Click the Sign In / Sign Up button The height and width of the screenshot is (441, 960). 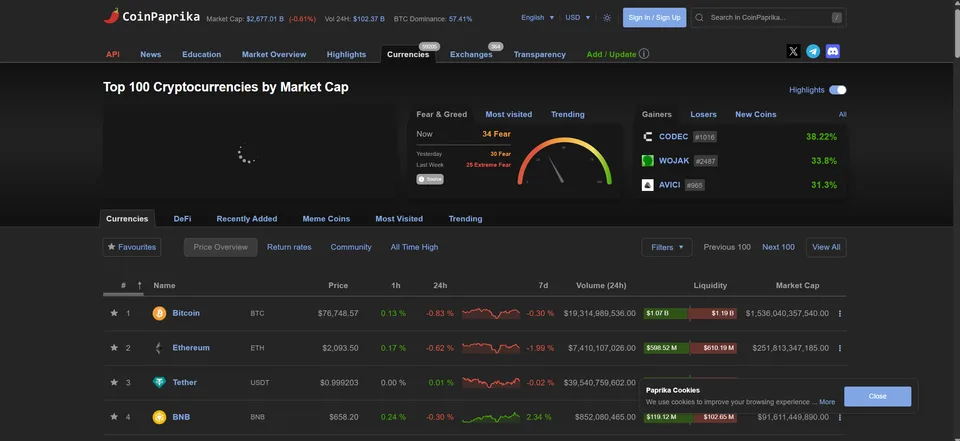pos(654,18)
